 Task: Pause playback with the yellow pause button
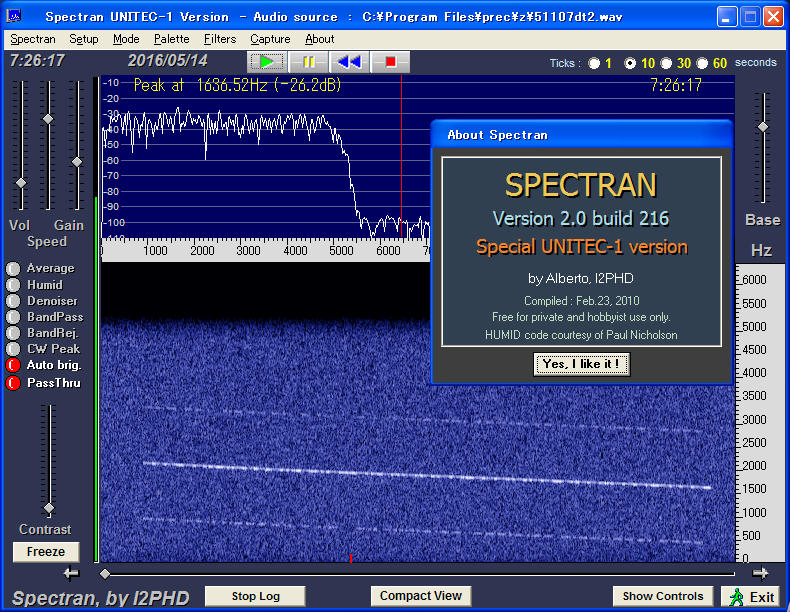click(308, 62)
